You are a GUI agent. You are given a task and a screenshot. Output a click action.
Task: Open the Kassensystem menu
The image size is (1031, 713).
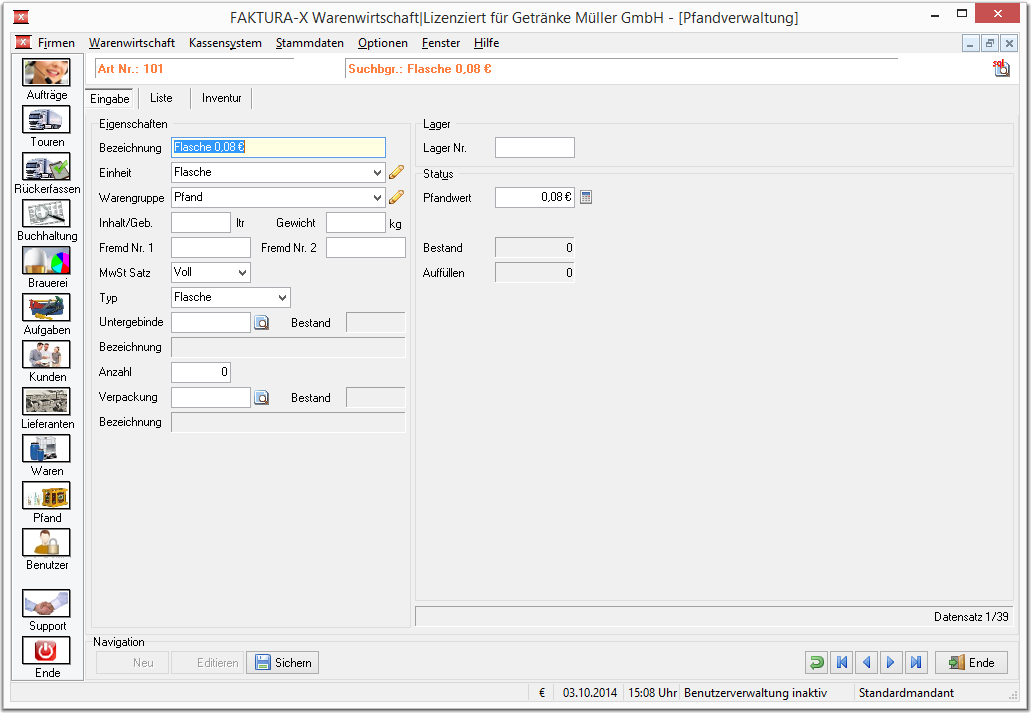point(225,43)
